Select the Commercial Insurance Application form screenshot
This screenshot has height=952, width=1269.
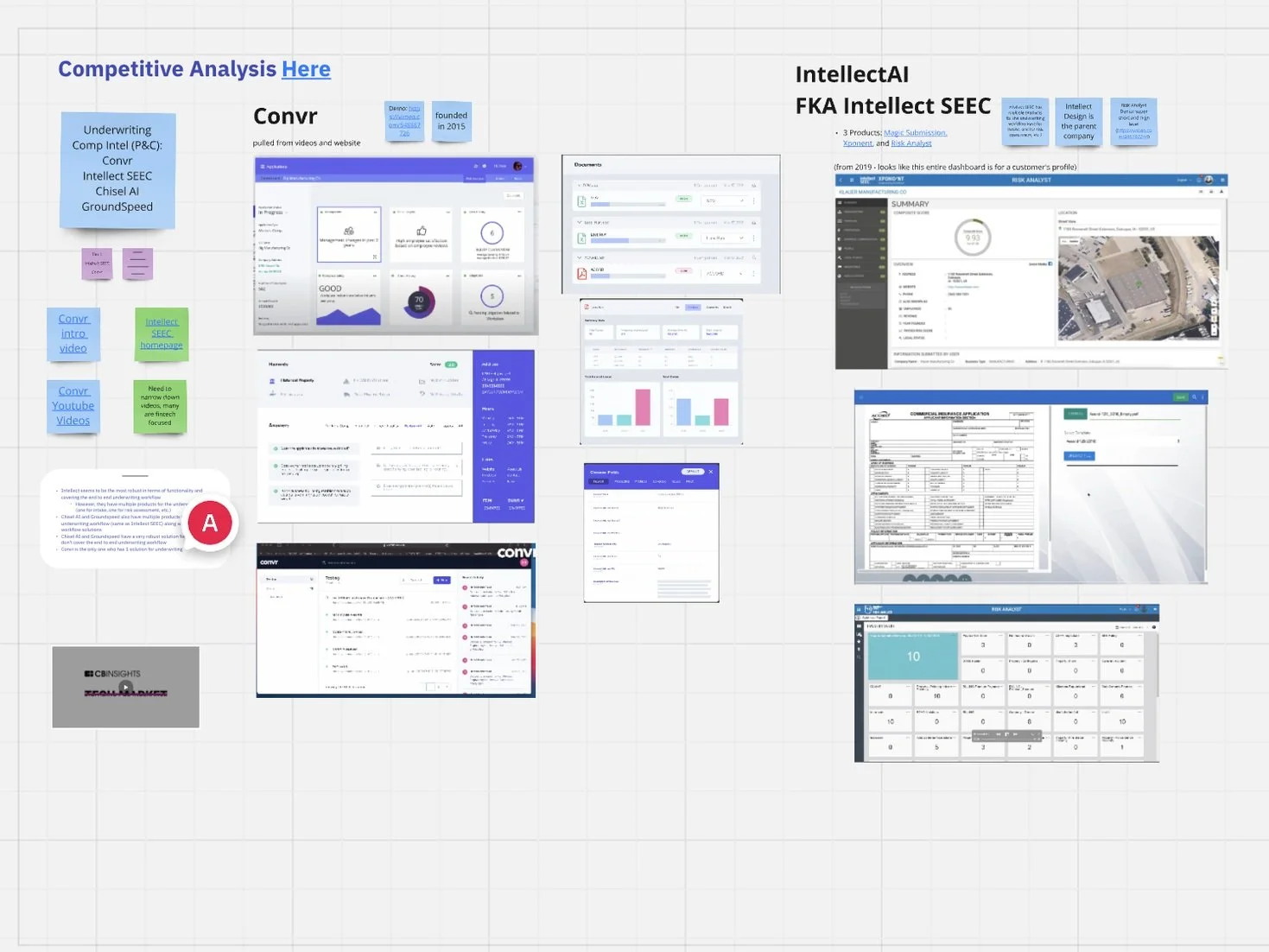point(1031,486)
